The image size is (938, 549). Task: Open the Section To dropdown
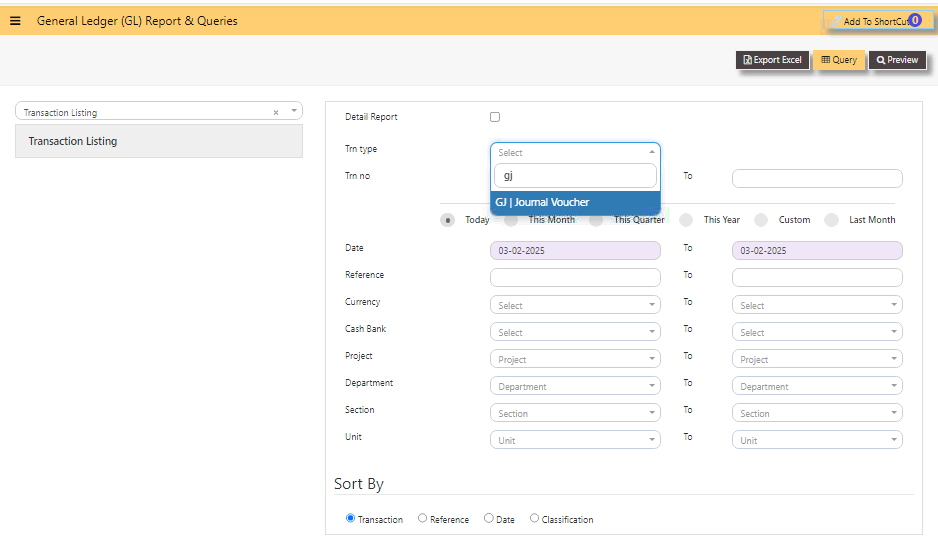(x=817, y=413)
